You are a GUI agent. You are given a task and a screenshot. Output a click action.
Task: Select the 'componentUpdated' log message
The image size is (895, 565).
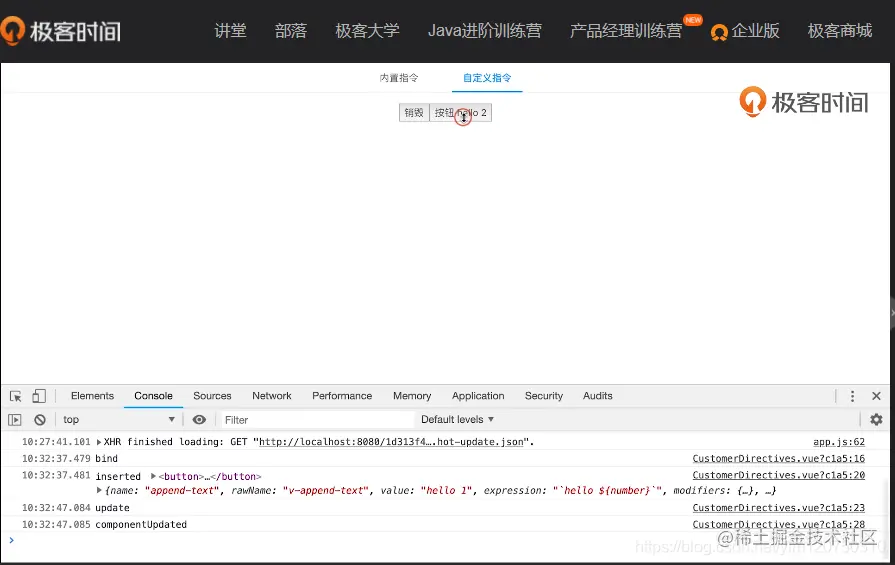tap(141, 524)
